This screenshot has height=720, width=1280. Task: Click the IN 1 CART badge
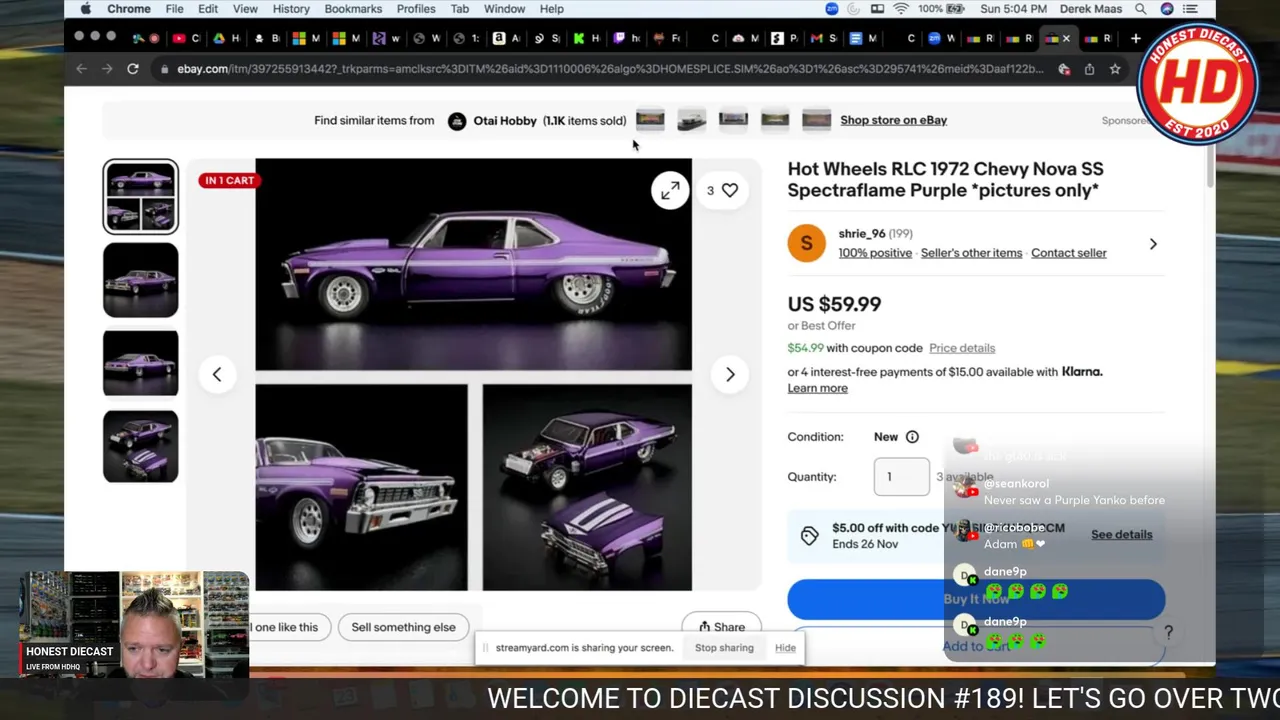[x=228, y=181]
